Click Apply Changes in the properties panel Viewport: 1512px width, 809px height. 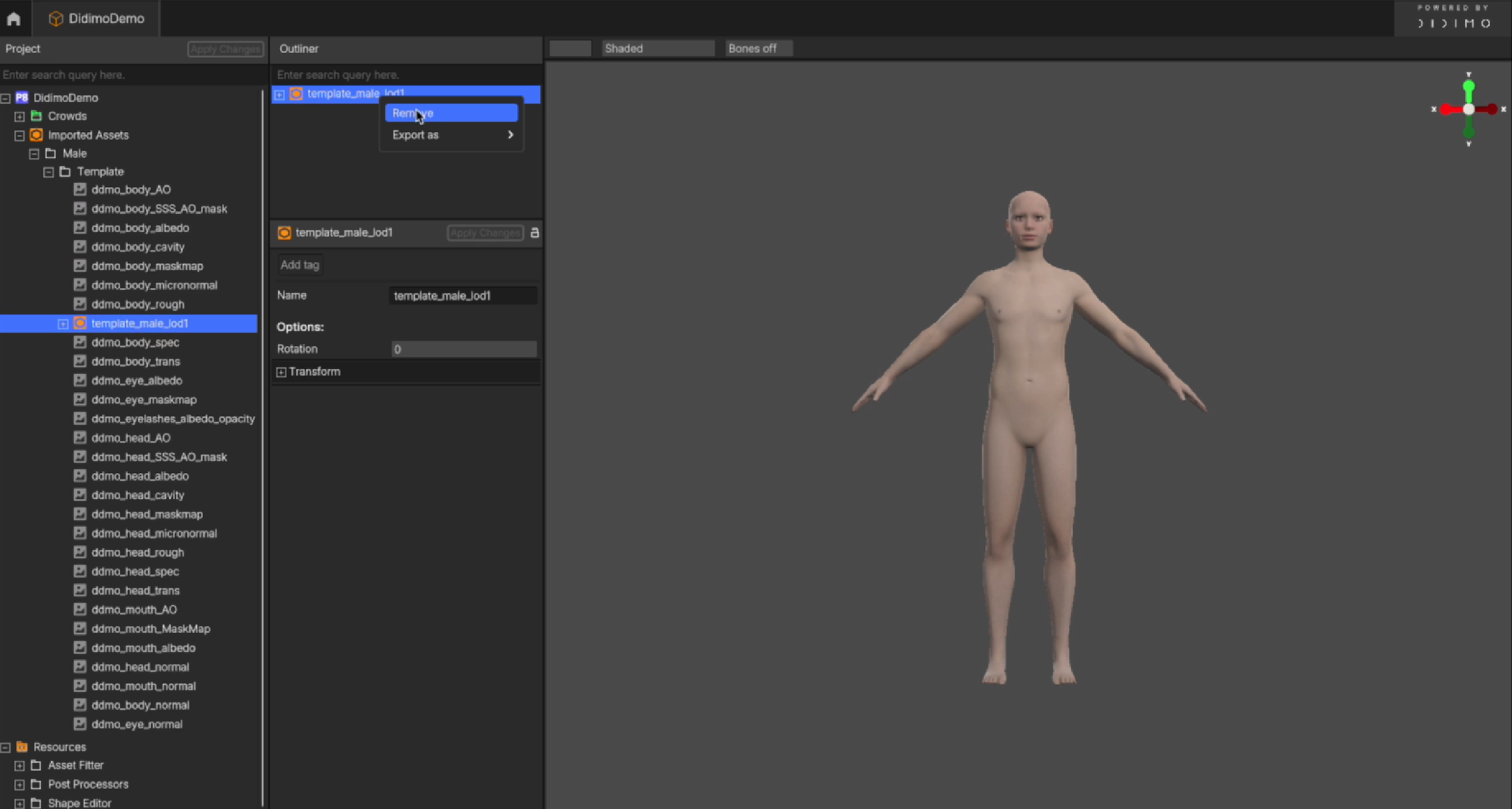pos(485,233)
